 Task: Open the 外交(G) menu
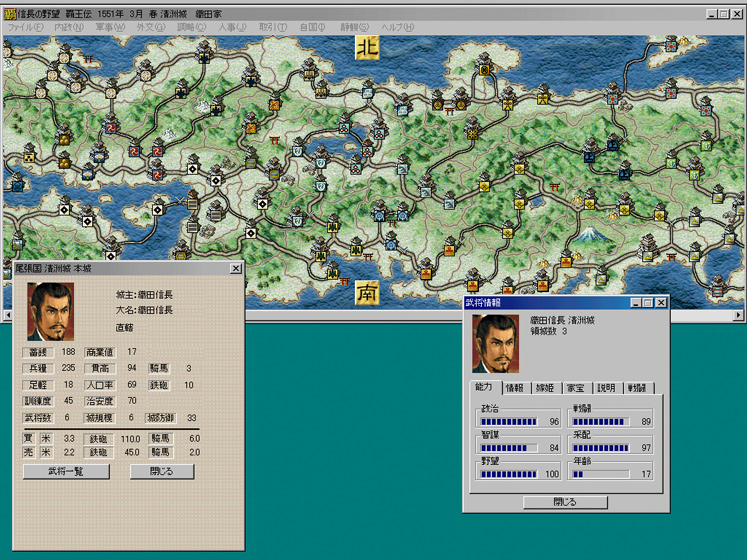[x=151, y=27]
